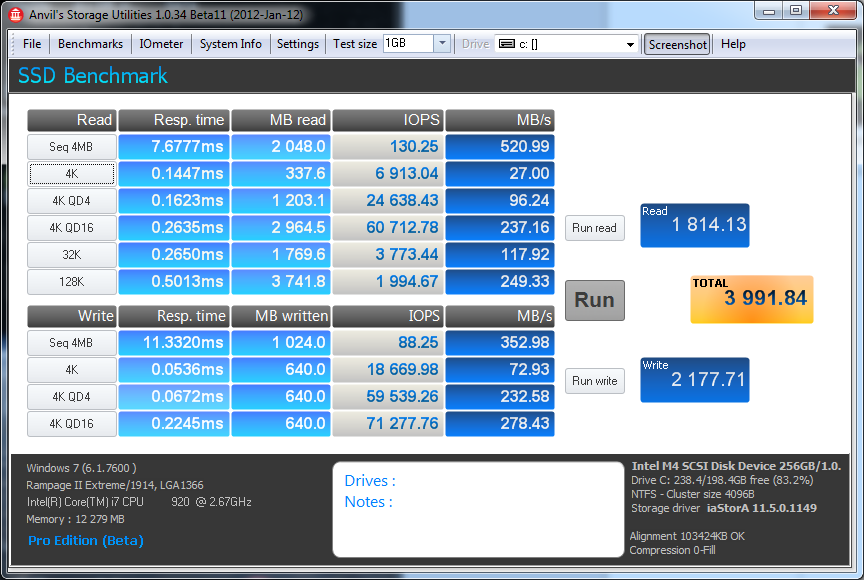Click the 24 638.43 IOPS value

coord(388,200)
